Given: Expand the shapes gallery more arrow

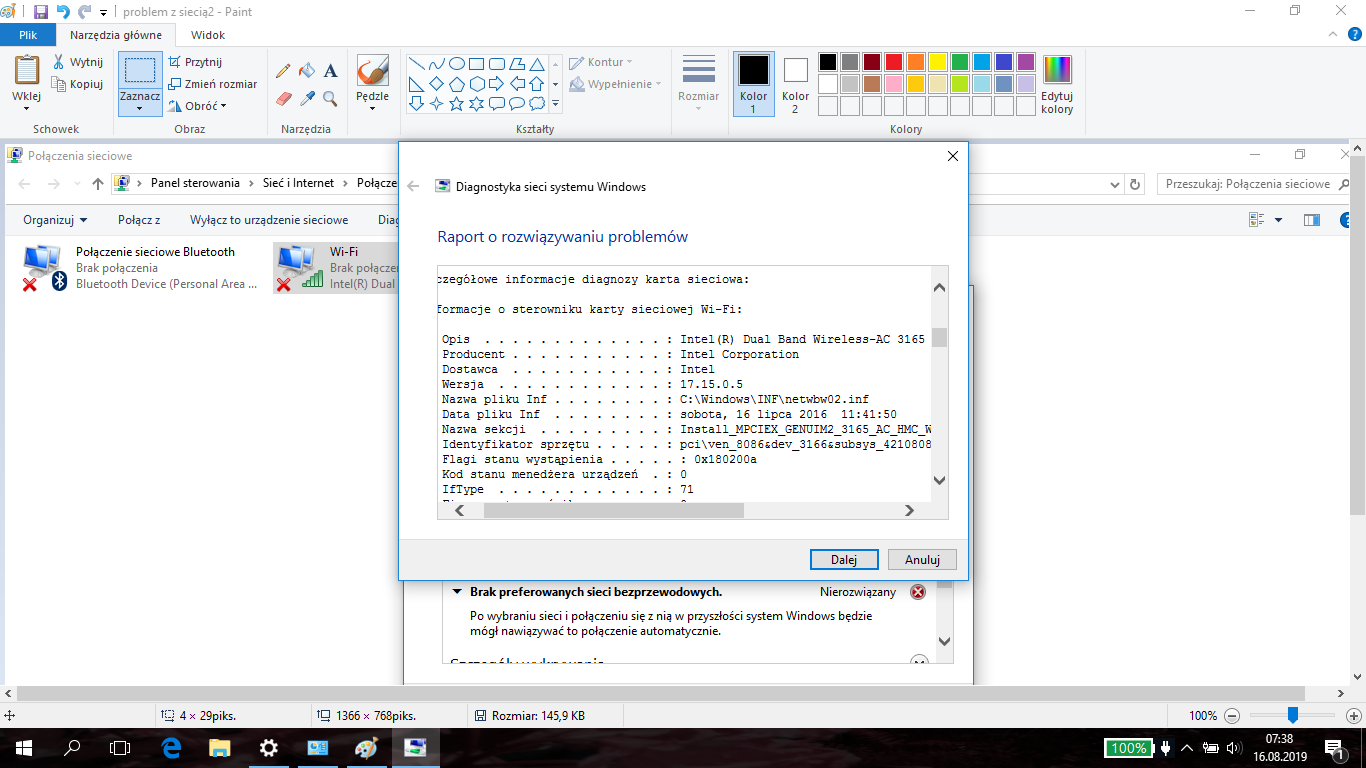Looking at the screenshot, I should (x=556, y=103).
